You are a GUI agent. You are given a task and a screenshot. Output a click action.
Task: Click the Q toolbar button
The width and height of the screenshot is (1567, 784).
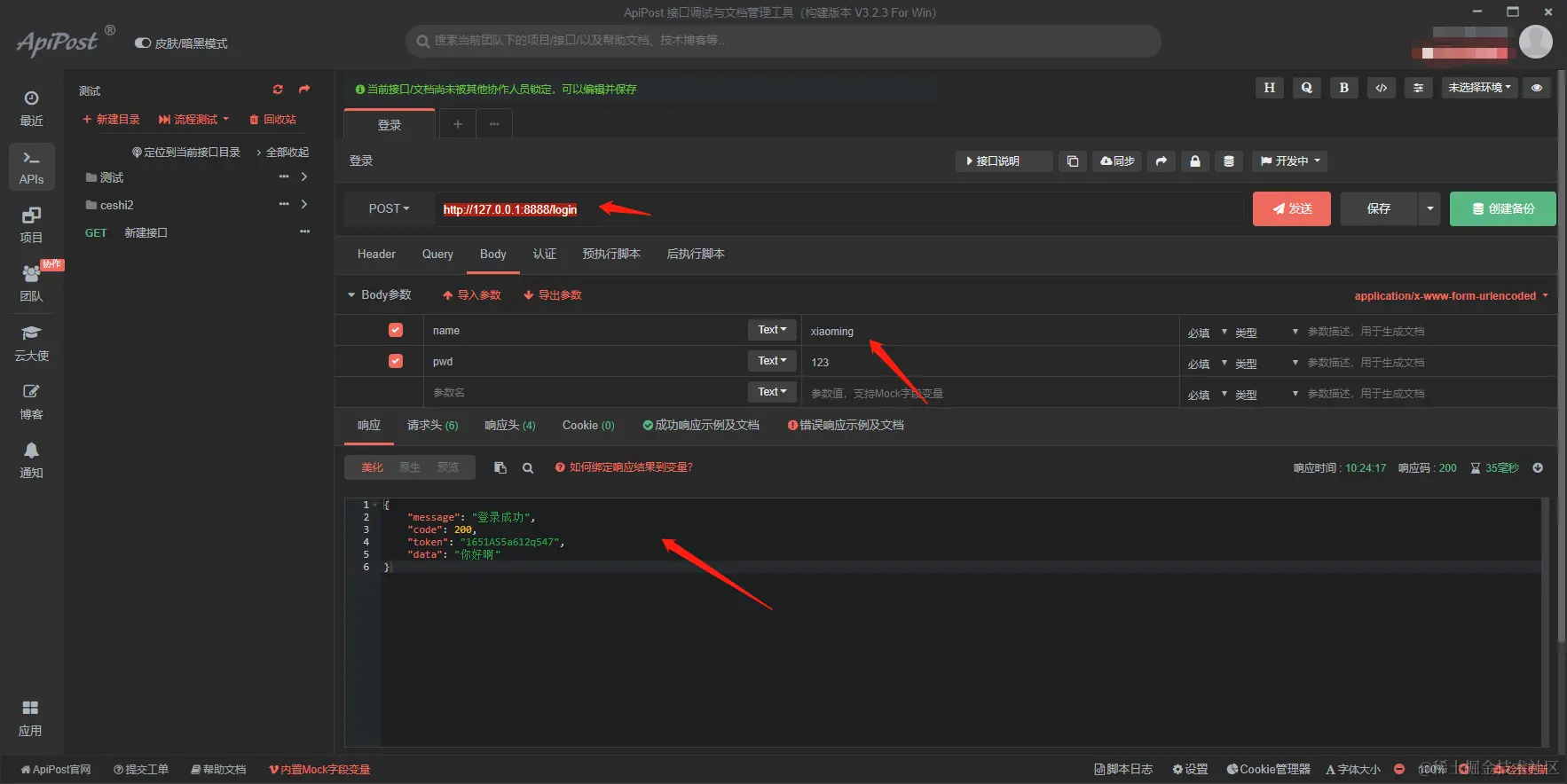click(1306, 88)
